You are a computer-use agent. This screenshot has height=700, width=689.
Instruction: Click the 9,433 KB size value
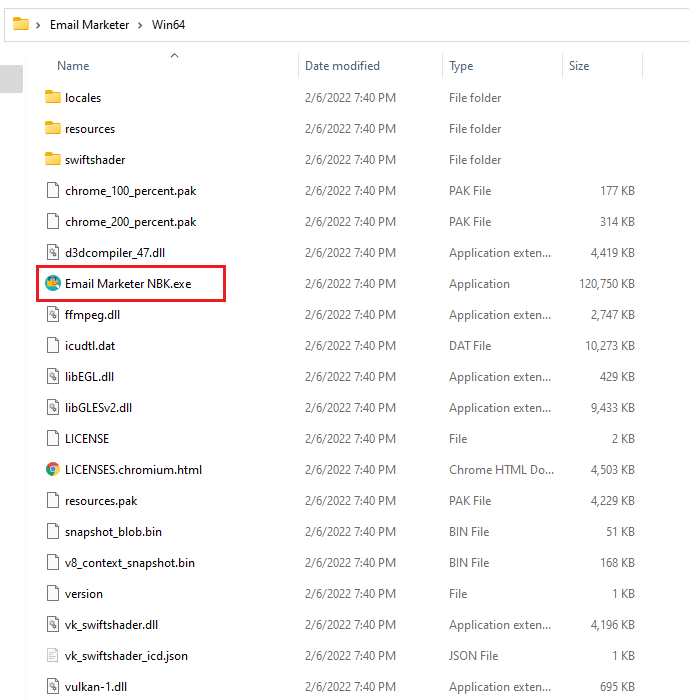click(612, 408)
